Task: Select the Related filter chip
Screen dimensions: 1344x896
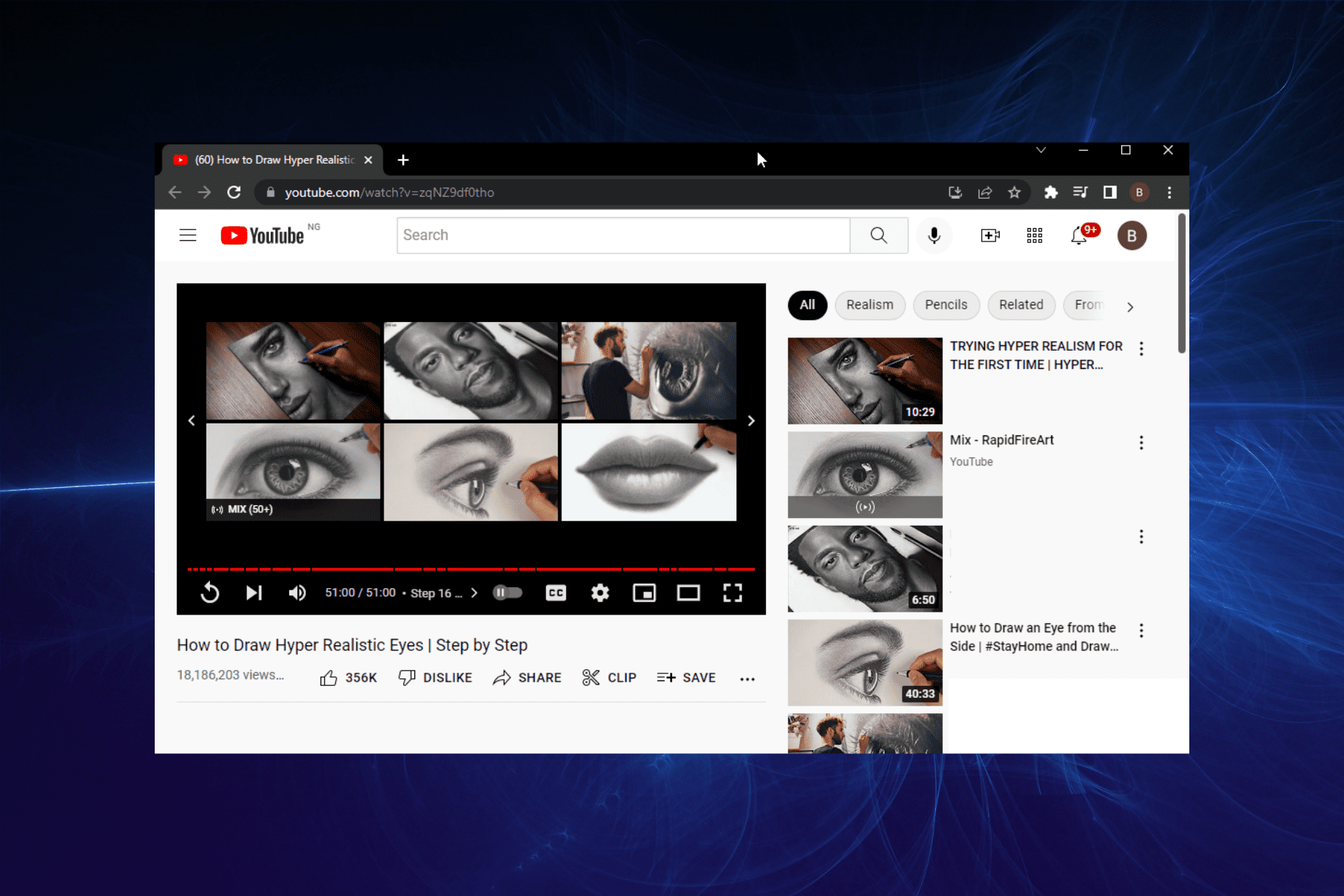Action: 1021,305
